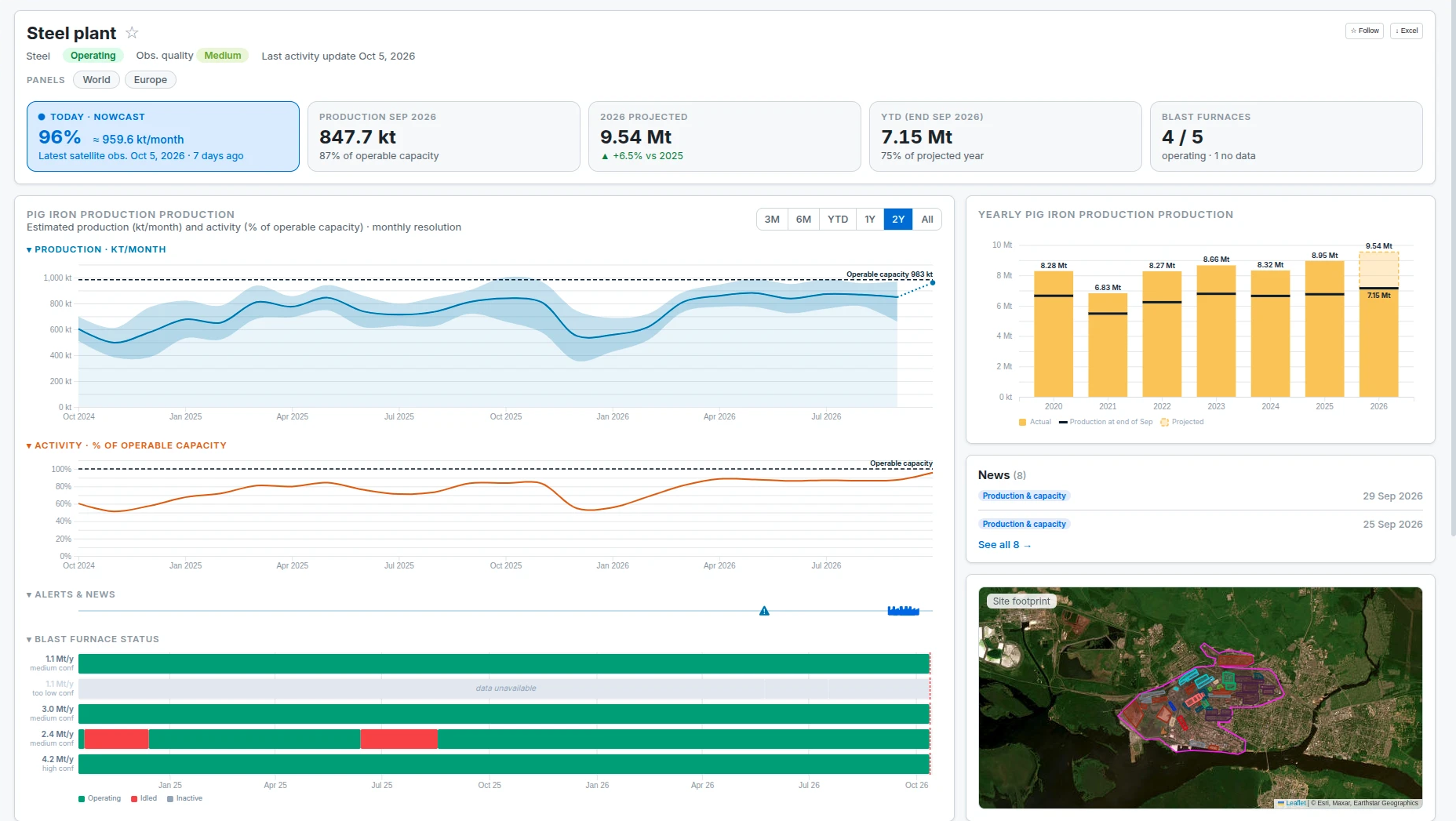
Task: Click the Site footprint satellite map
Action: click(x=1200, y=698)
